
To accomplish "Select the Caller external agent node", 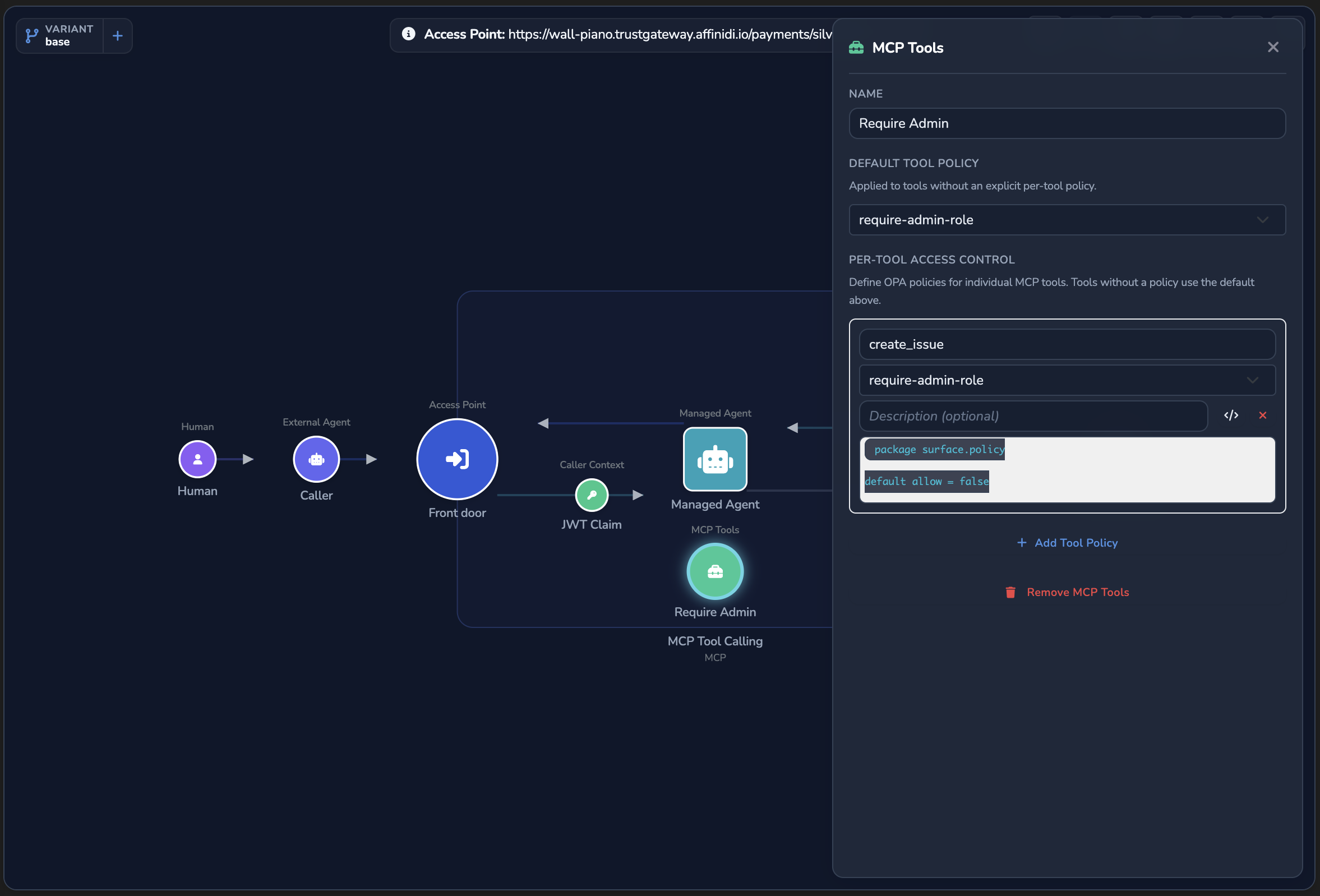I will point(316,459).
